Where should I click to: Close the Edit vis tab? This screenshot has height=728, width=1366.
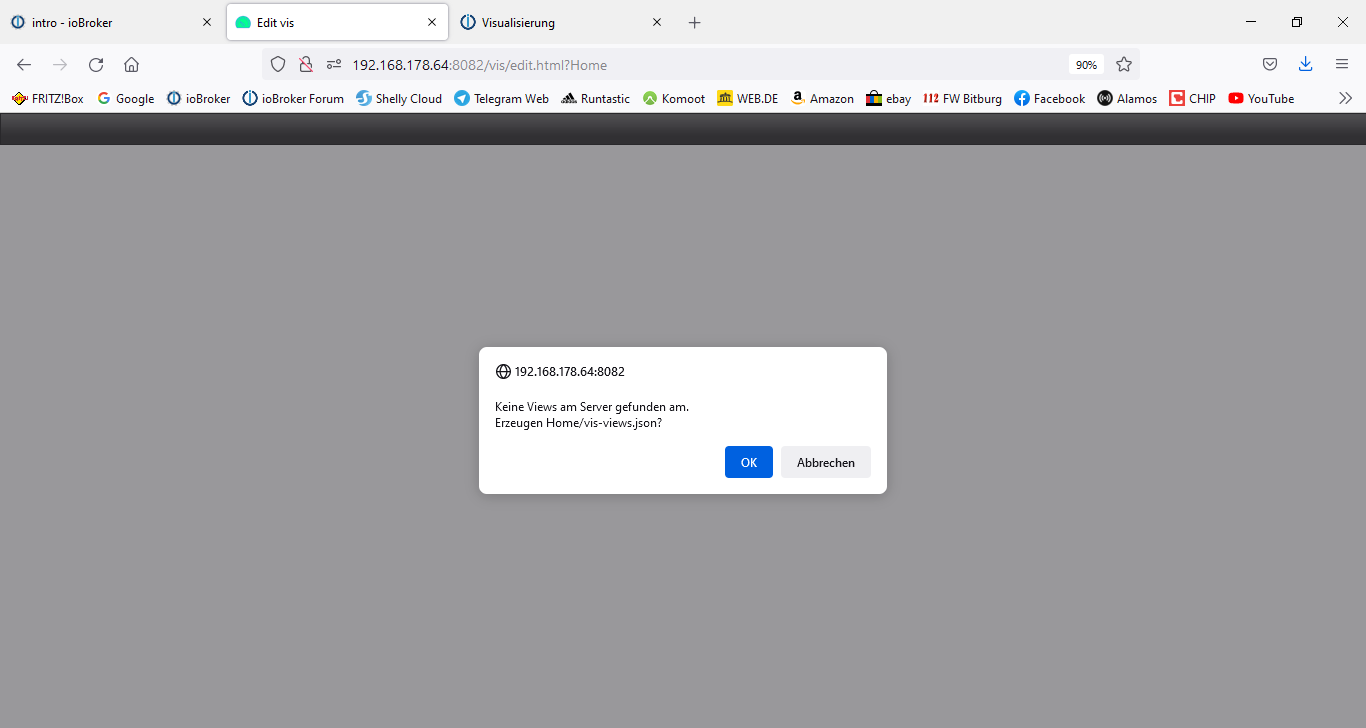click(432, 22)
